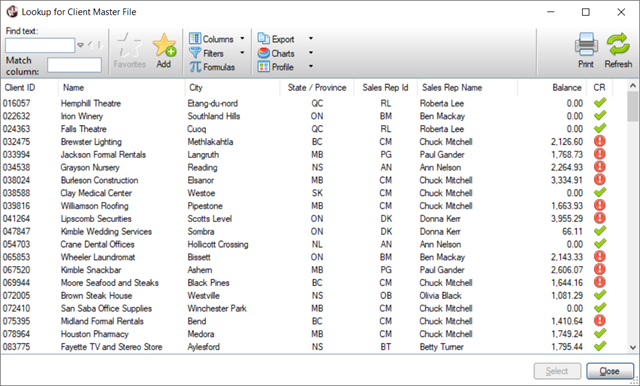Viewport: 640px width, 386px height.
Task: Click in the Find text input field
Action: pos(40,45)
